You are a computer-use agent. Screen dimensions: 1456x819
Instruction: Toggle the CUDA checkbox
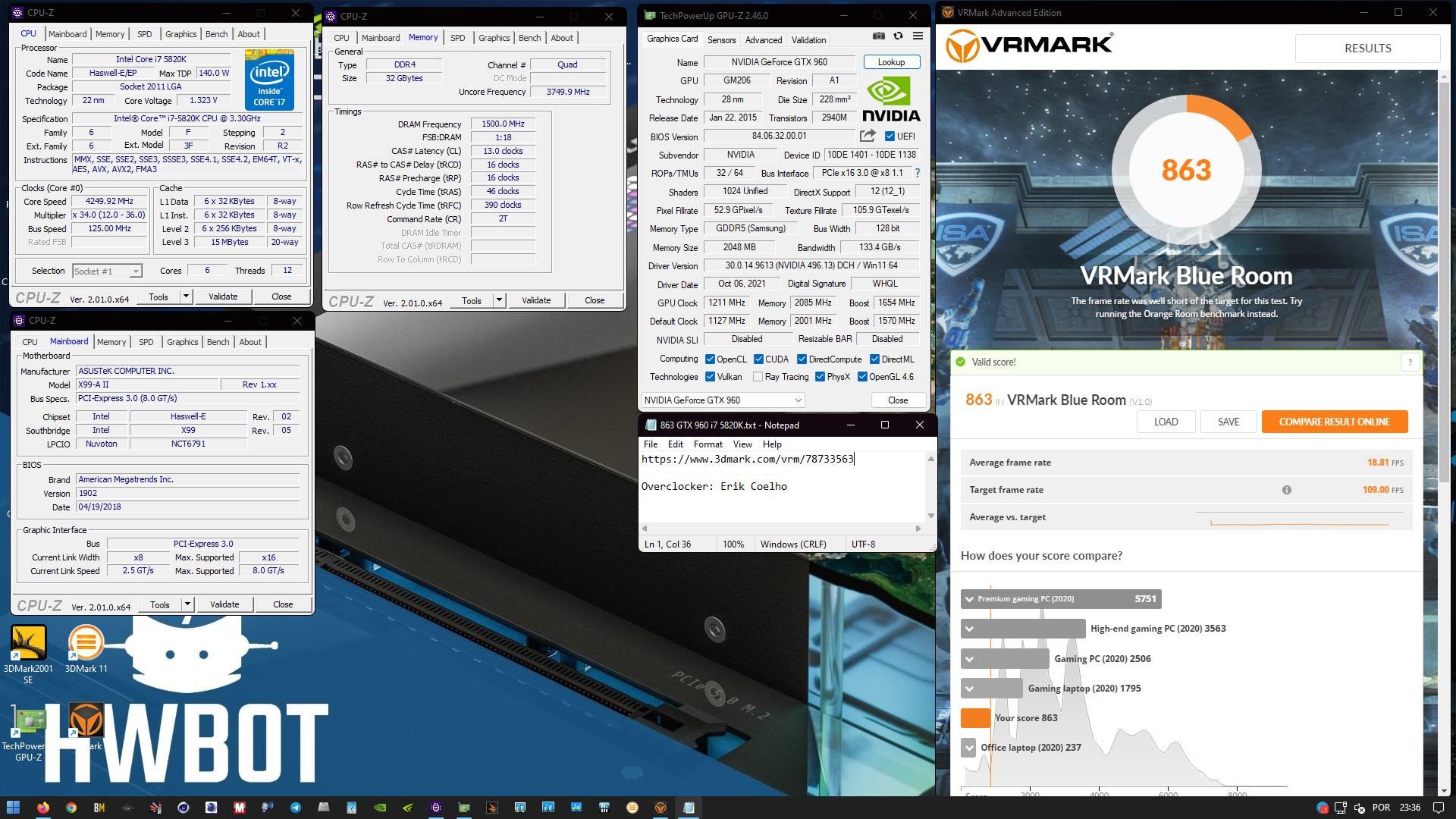758,359
